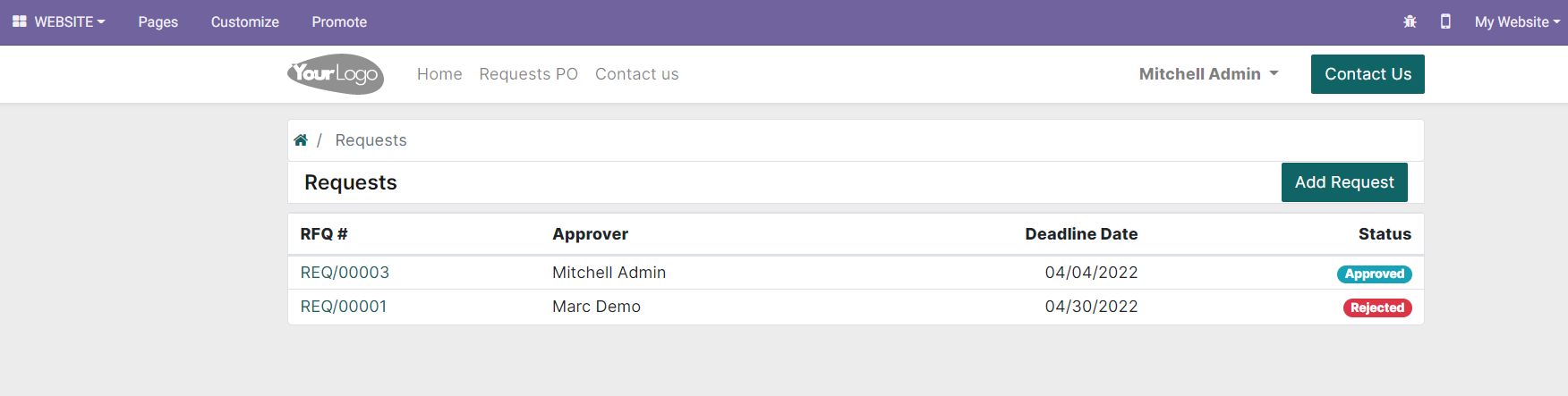Viewport: 1568px width, 396px height.
Task: Click the YourLogo website logo
Action: click(x=336, y=74)
